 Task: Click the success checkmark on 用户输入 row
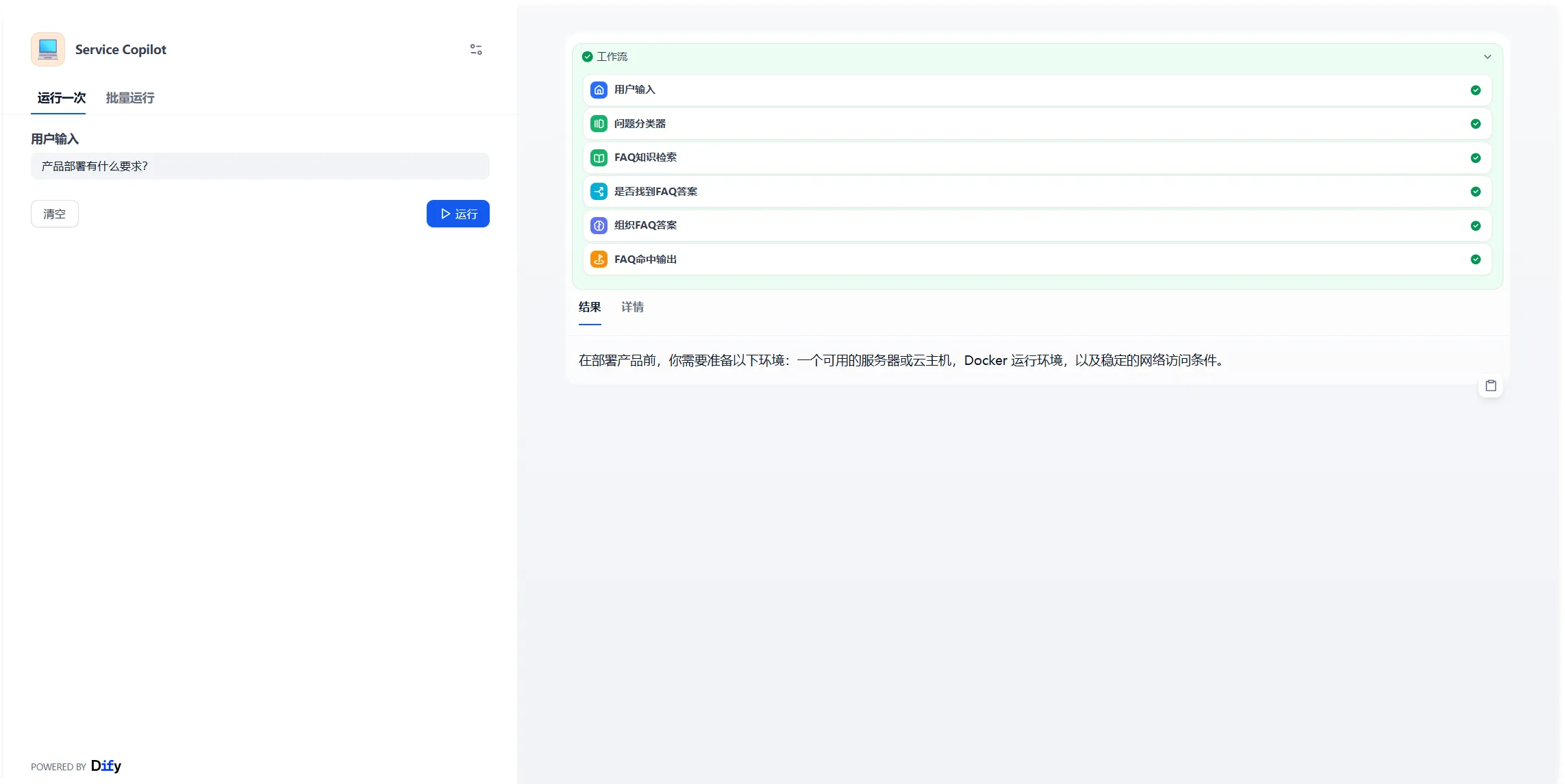point(1475,90)
